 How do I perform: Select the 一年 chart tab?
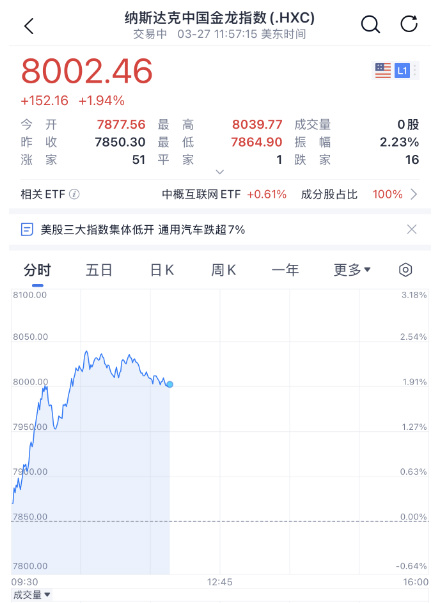[285, 270]
